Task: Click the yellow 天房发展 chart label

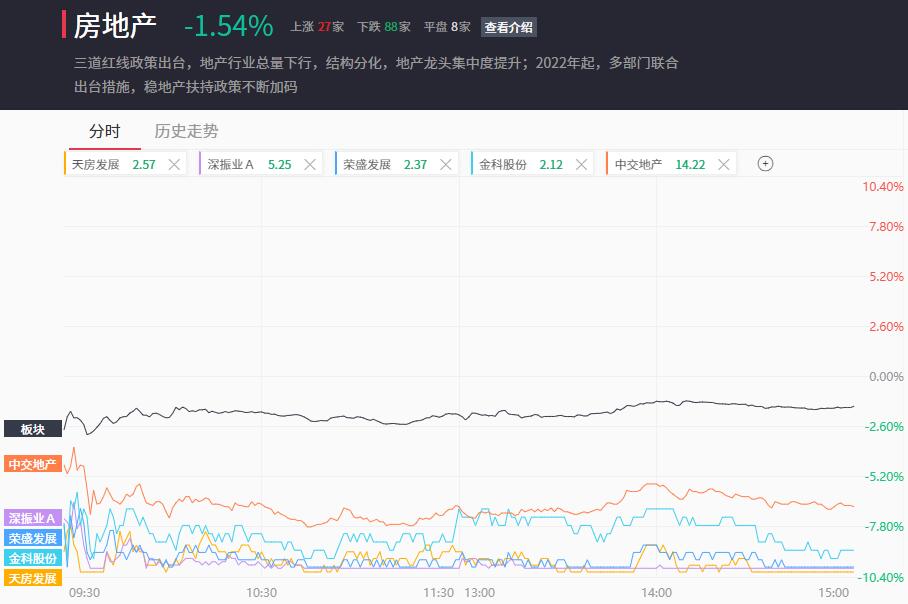Action: (x=33, y=578)
